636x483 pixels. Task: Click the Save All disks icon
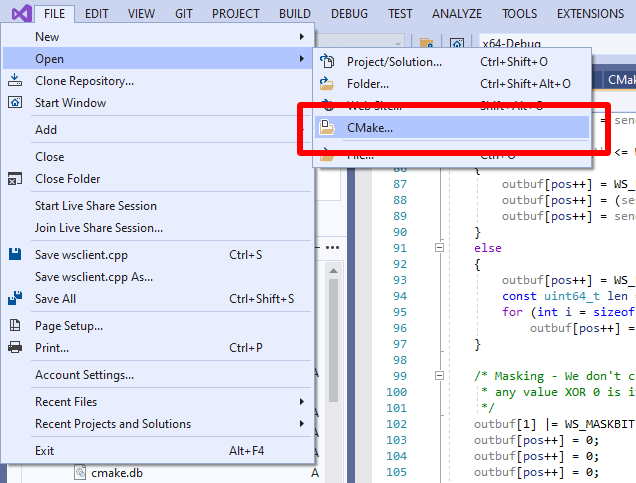click(15, 299)
